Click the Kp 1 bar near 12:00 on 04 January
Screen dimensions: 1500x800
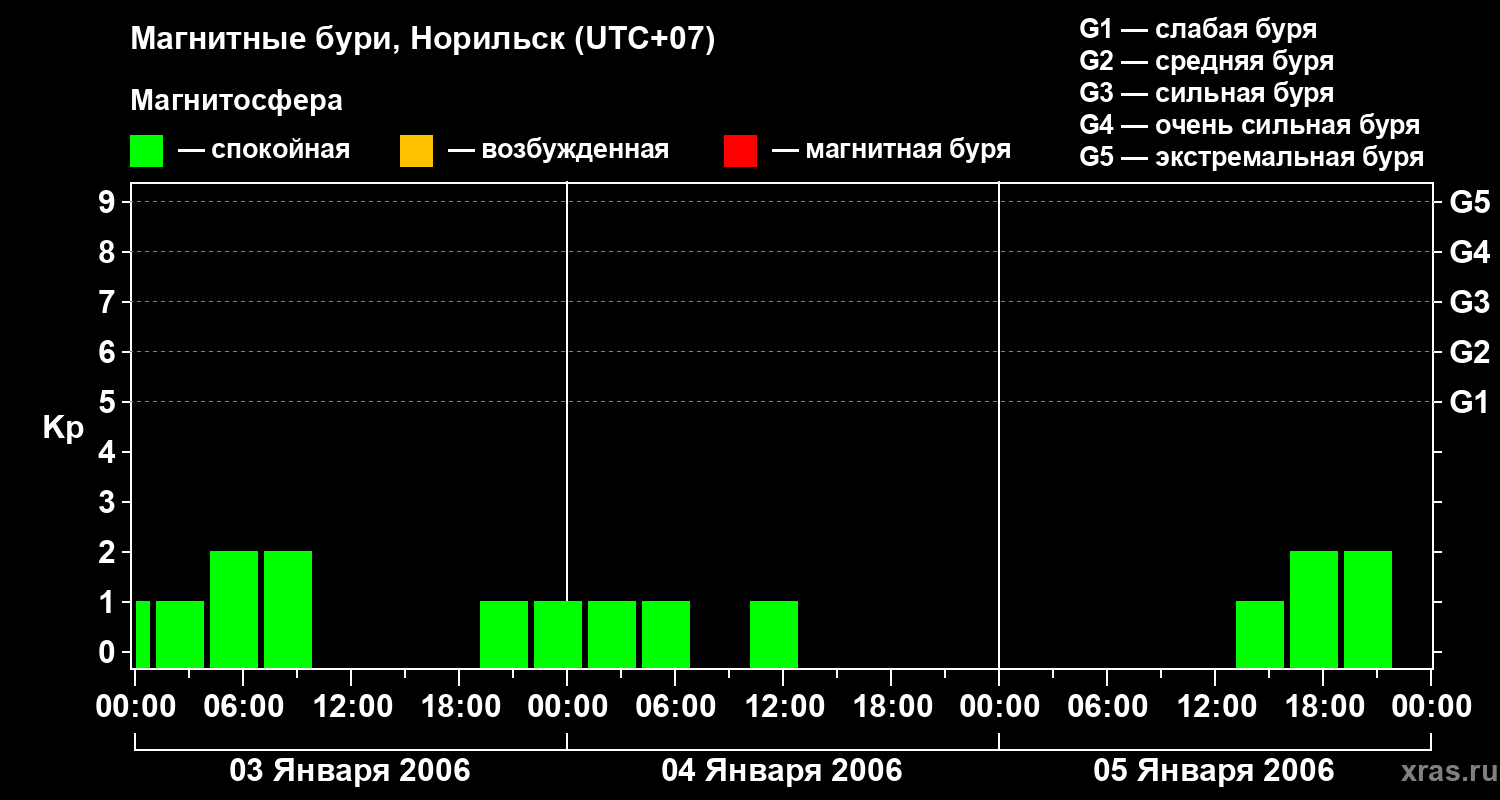pos(774,634)
